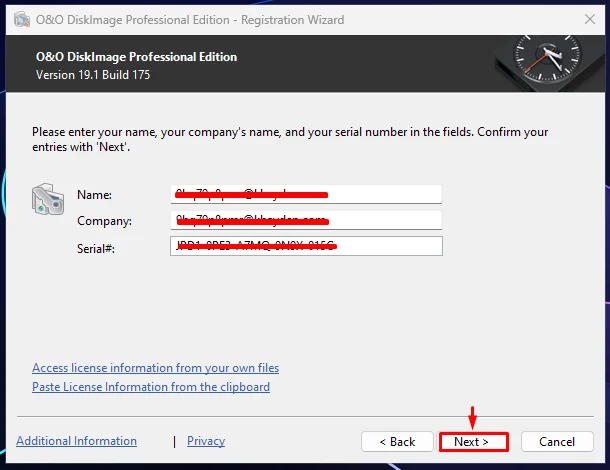Click the Version 19.1 Build 175 text

point(93,75)
